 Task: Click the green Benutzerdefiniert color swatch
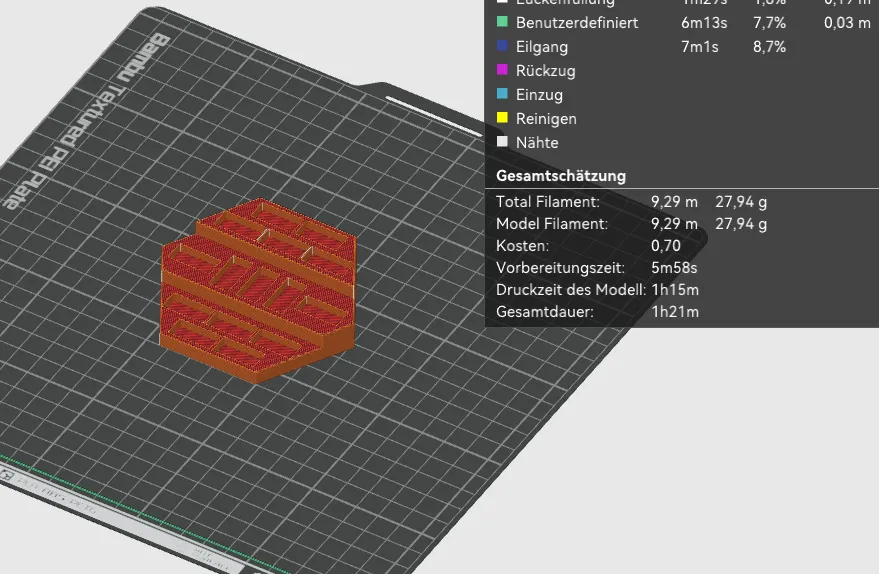(x=502, y=22)
